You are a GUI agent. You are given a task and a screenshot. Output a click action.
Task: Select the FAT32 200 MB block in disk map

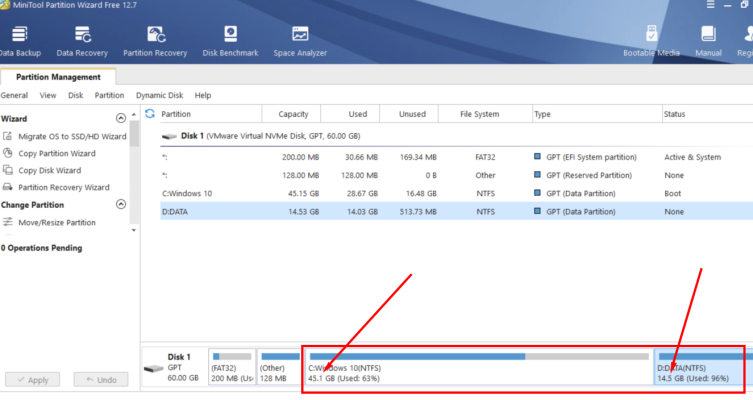pos(232,367)
